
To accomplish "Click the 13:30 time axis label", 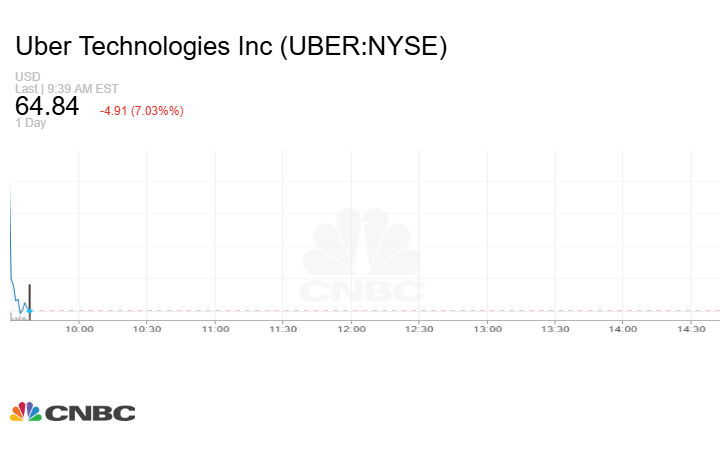I will coord(555,328).
